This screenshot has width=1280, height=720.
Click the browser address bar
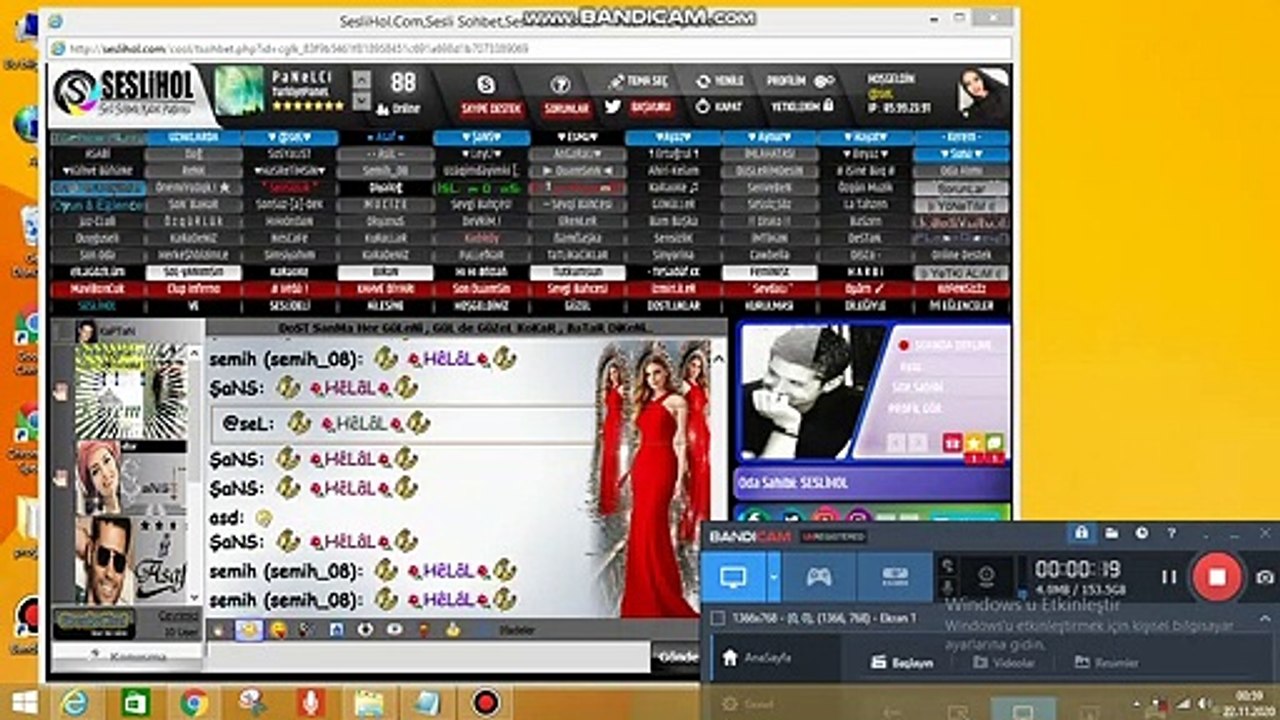530,48
